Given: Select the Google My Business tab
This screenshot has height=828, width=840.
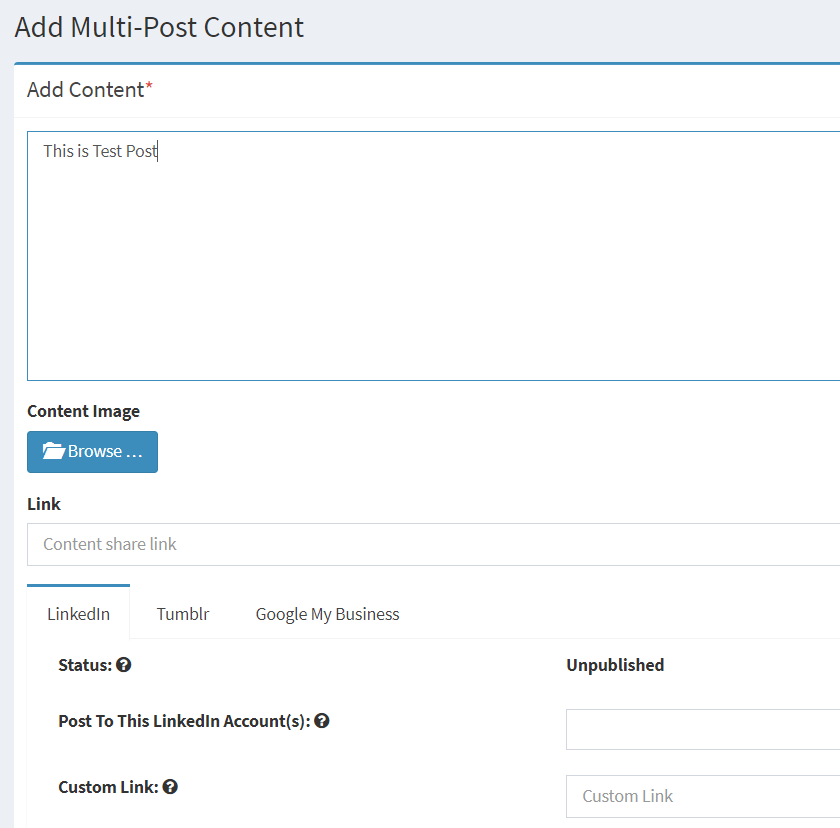Looking at the screenshot, I should 327,614.
